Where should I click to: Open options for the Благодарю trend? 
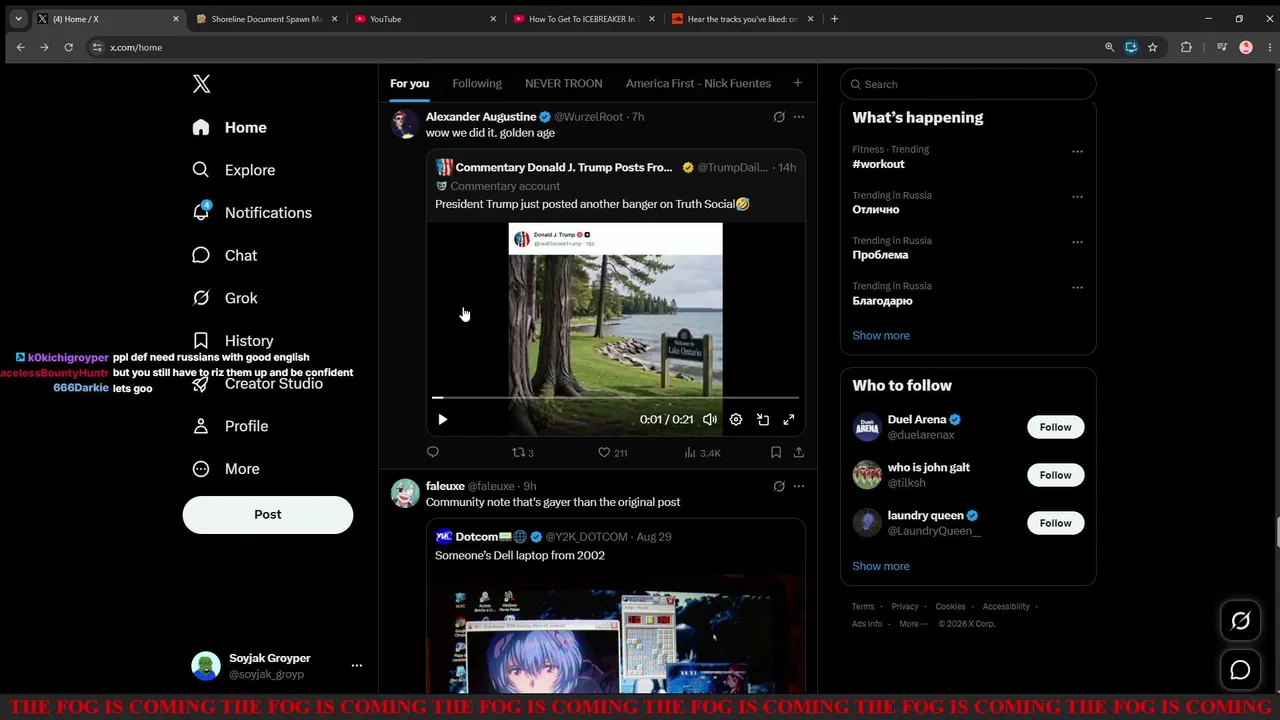point(1077,288)
